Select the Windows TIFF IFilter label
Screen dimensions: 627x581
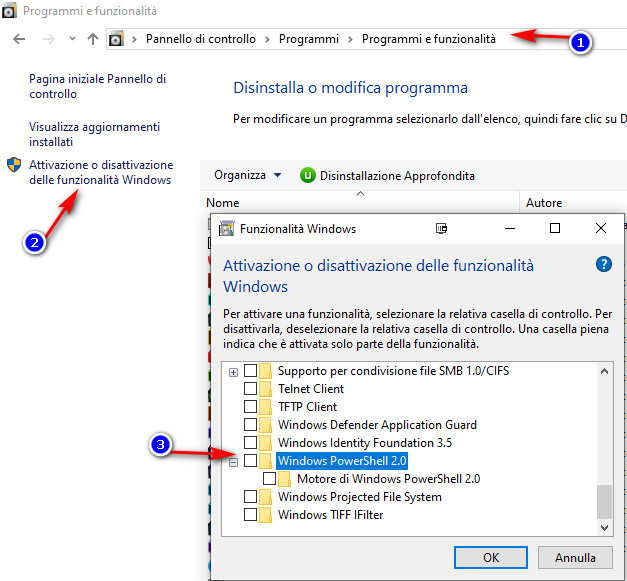point(330,515)
